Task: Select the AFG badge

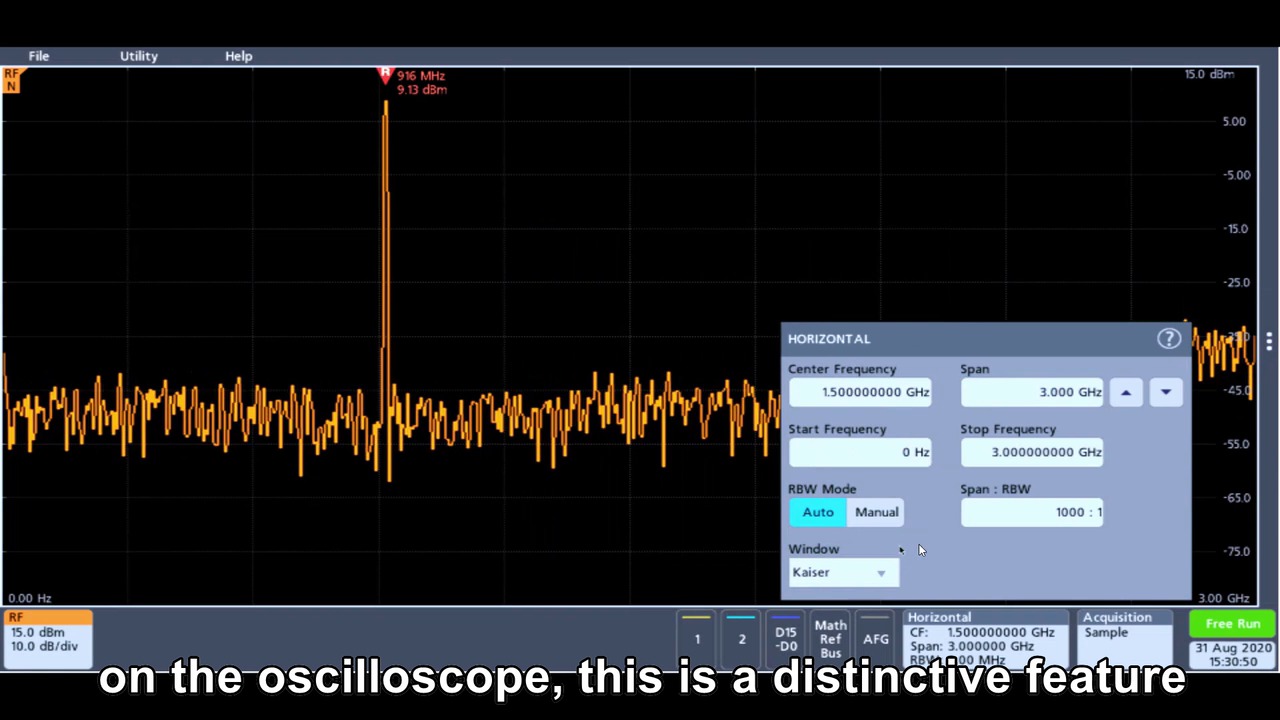Action: tap(876, 638)
